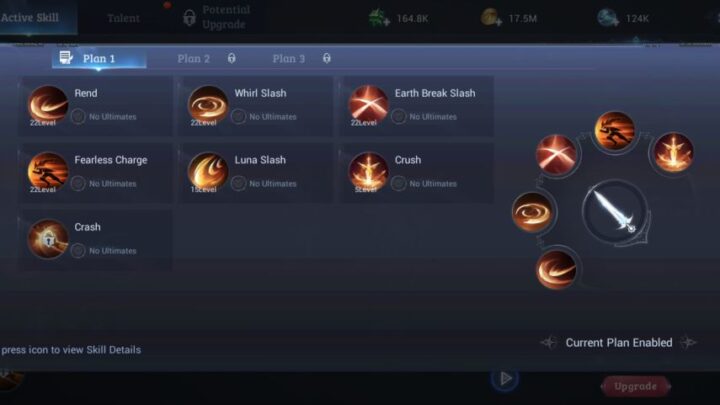This screenshot has width=720, height=405.
Task: Open the Luna Slash skill icon
Action: [208, 172]
